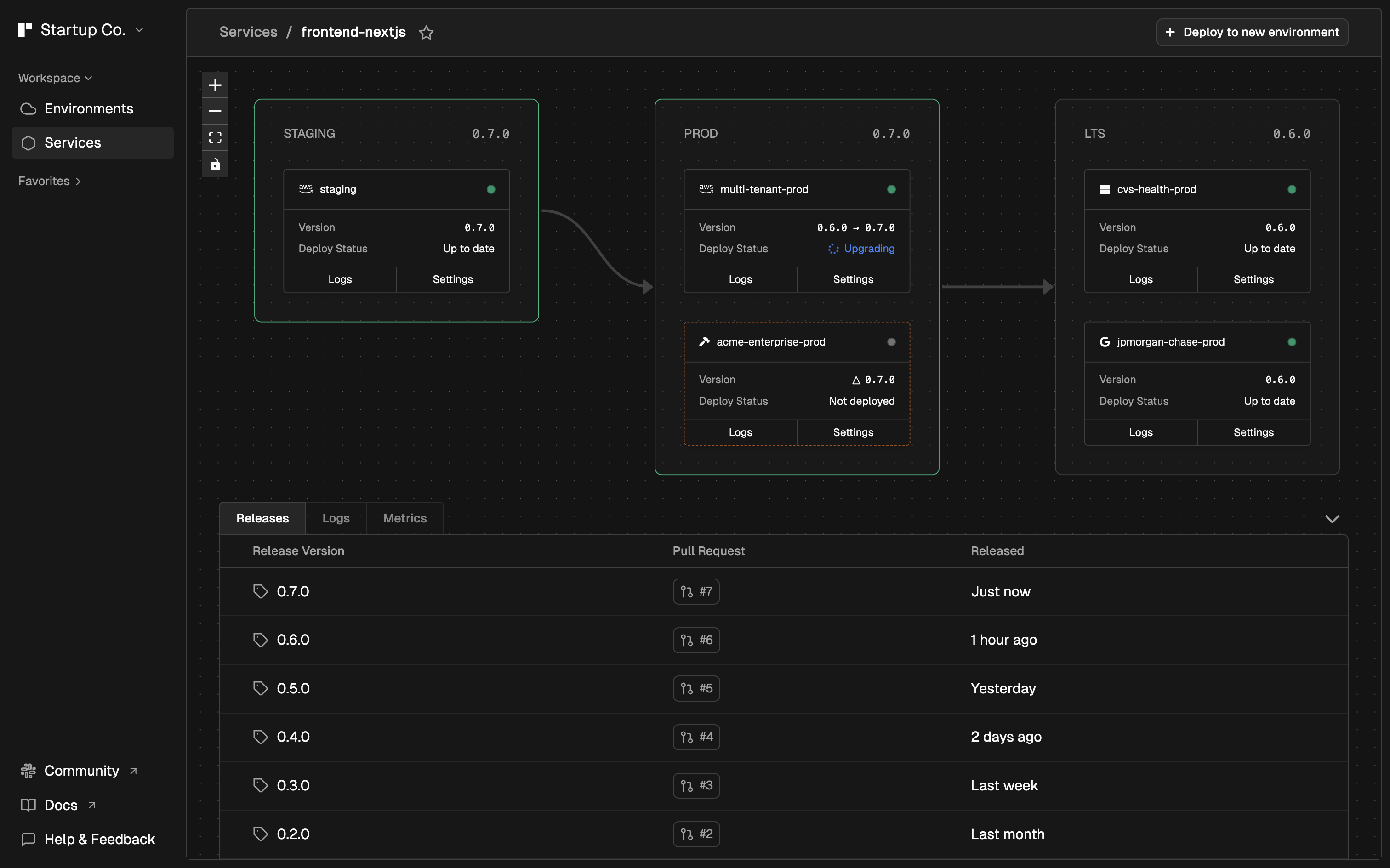
Task: Click the Environments cloud icon in sidebar
Action: (28, 109)
